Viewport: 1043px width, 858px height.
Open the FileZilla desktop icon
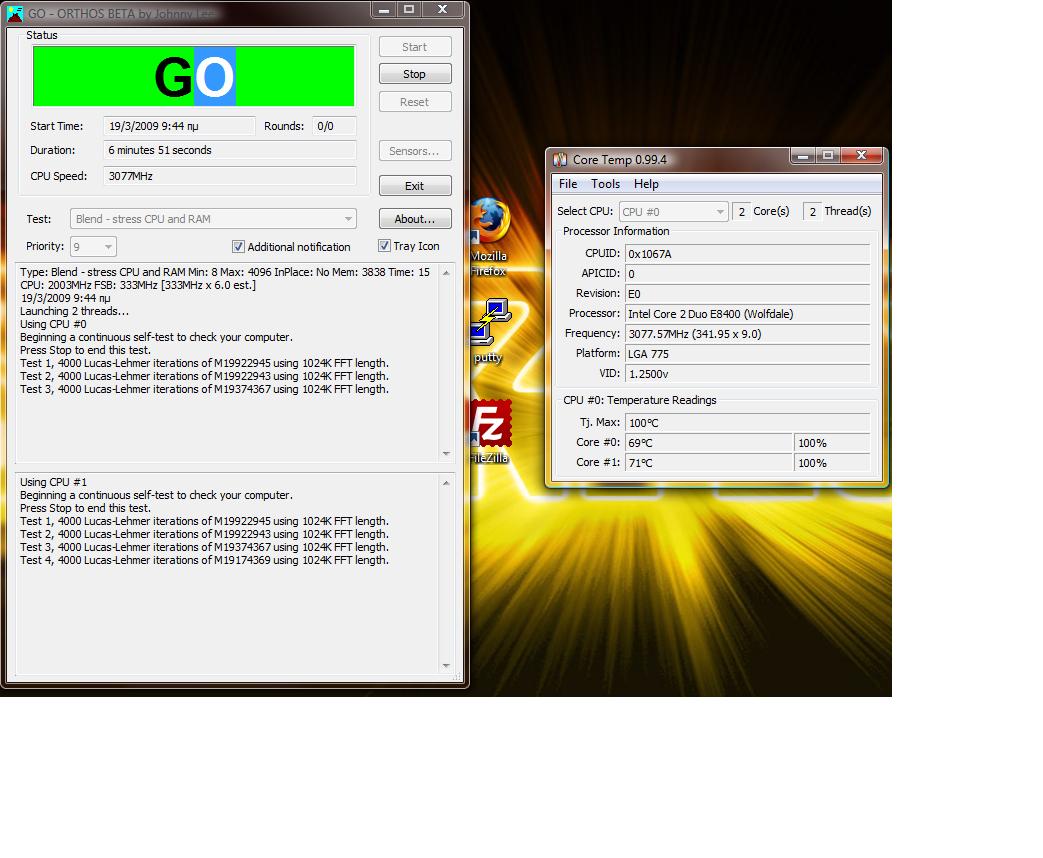tap(490, 430)
